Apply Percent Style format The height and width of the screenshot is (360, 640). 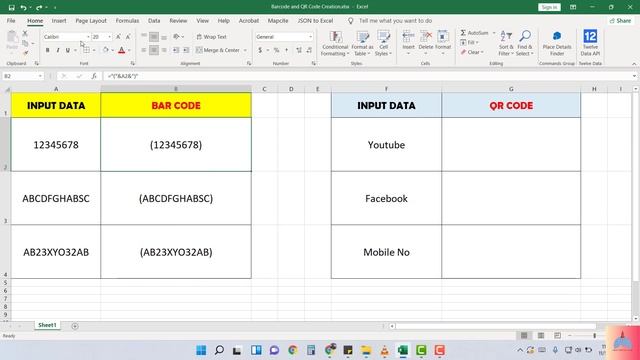click(276, 50)
